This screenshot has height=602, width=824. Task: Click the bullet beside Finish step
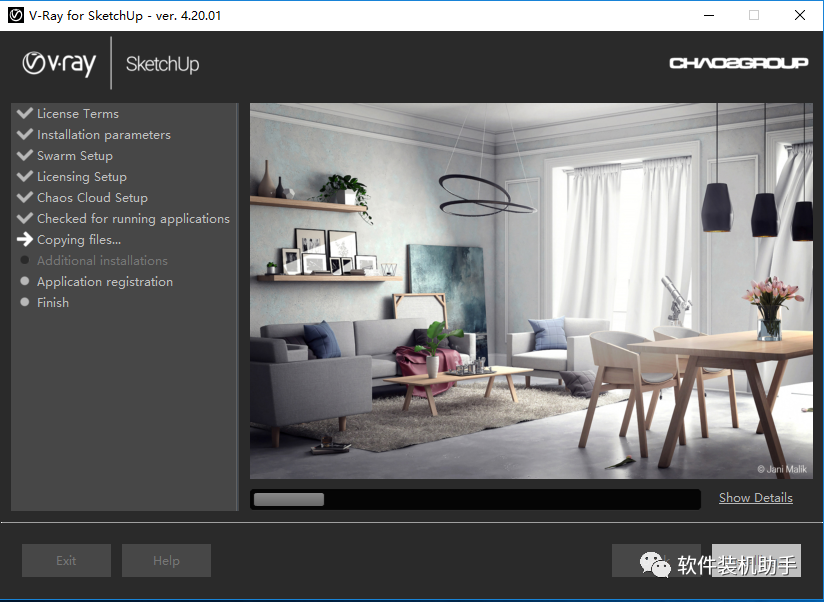(x=25, y=302)
